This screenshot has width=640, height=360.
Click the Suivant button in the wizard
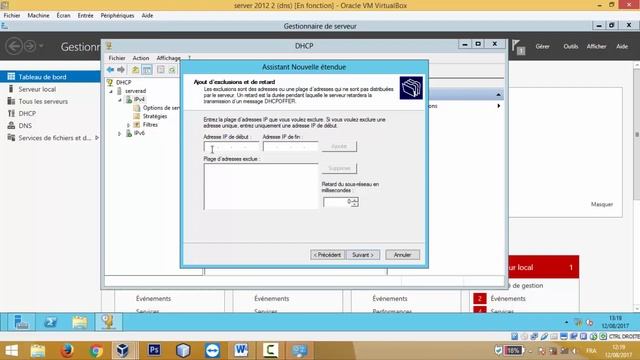(x=363, y=255)
